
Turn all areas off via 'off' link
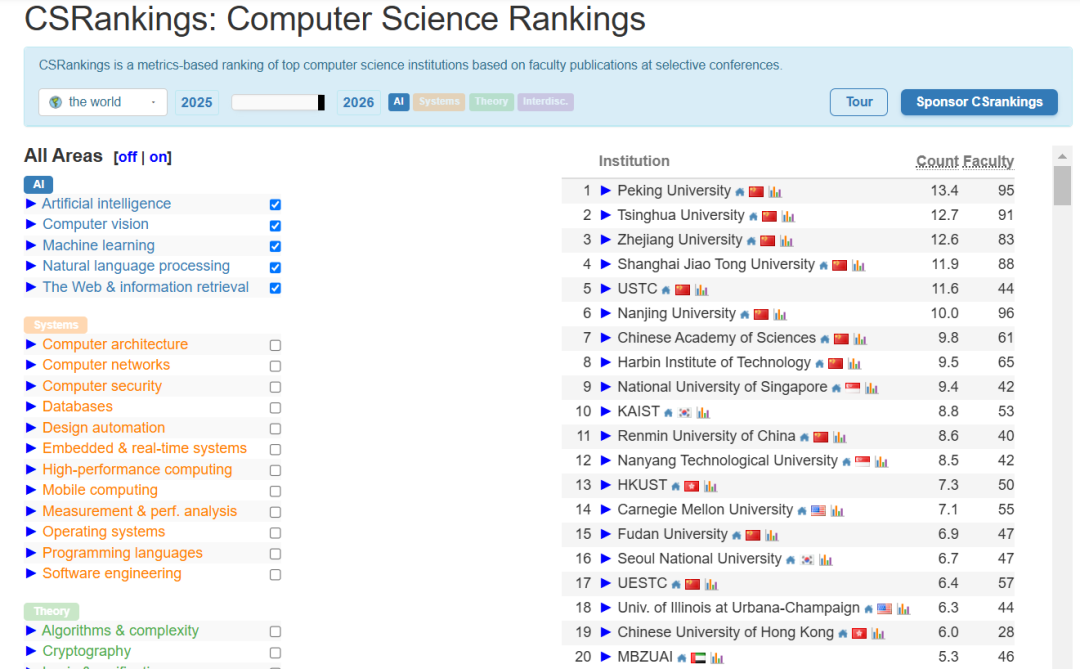pyautogui.click(x=127, y=157)
